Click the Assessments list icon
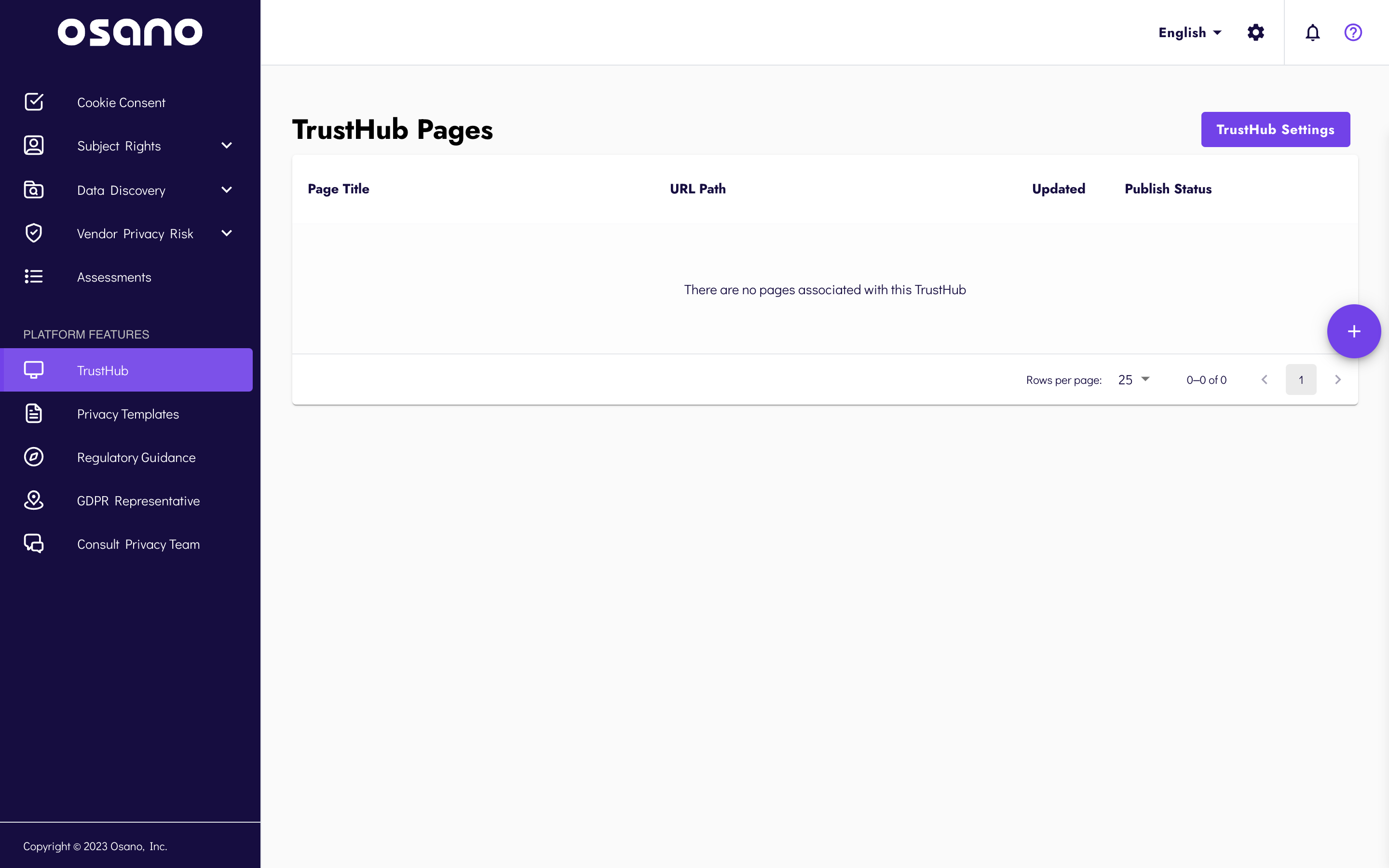Image resolution: width=1389 pixels, height=868 pixels. point(34,277)
